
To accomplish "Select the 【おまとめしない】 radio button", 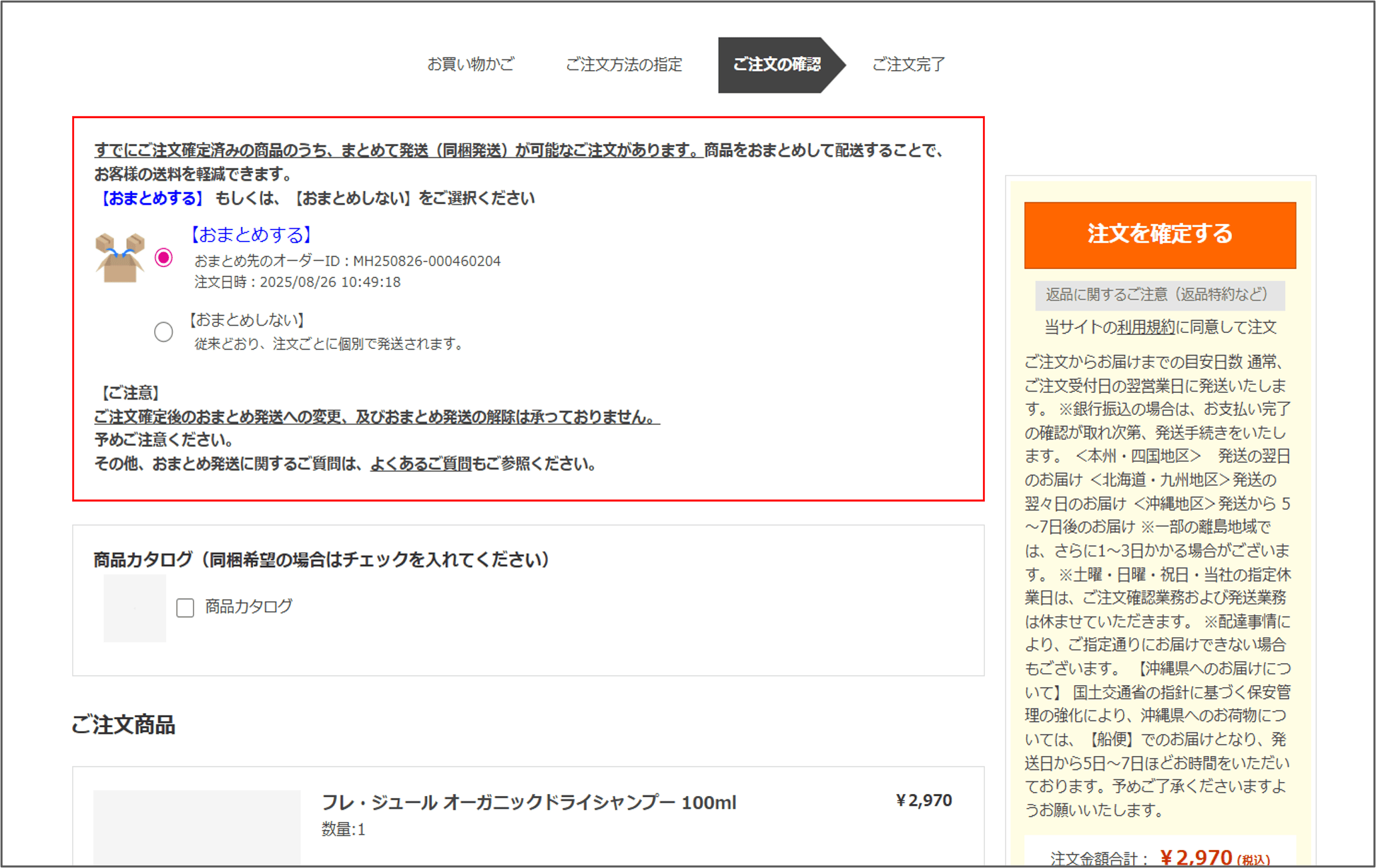I will (x=163, y=332).
